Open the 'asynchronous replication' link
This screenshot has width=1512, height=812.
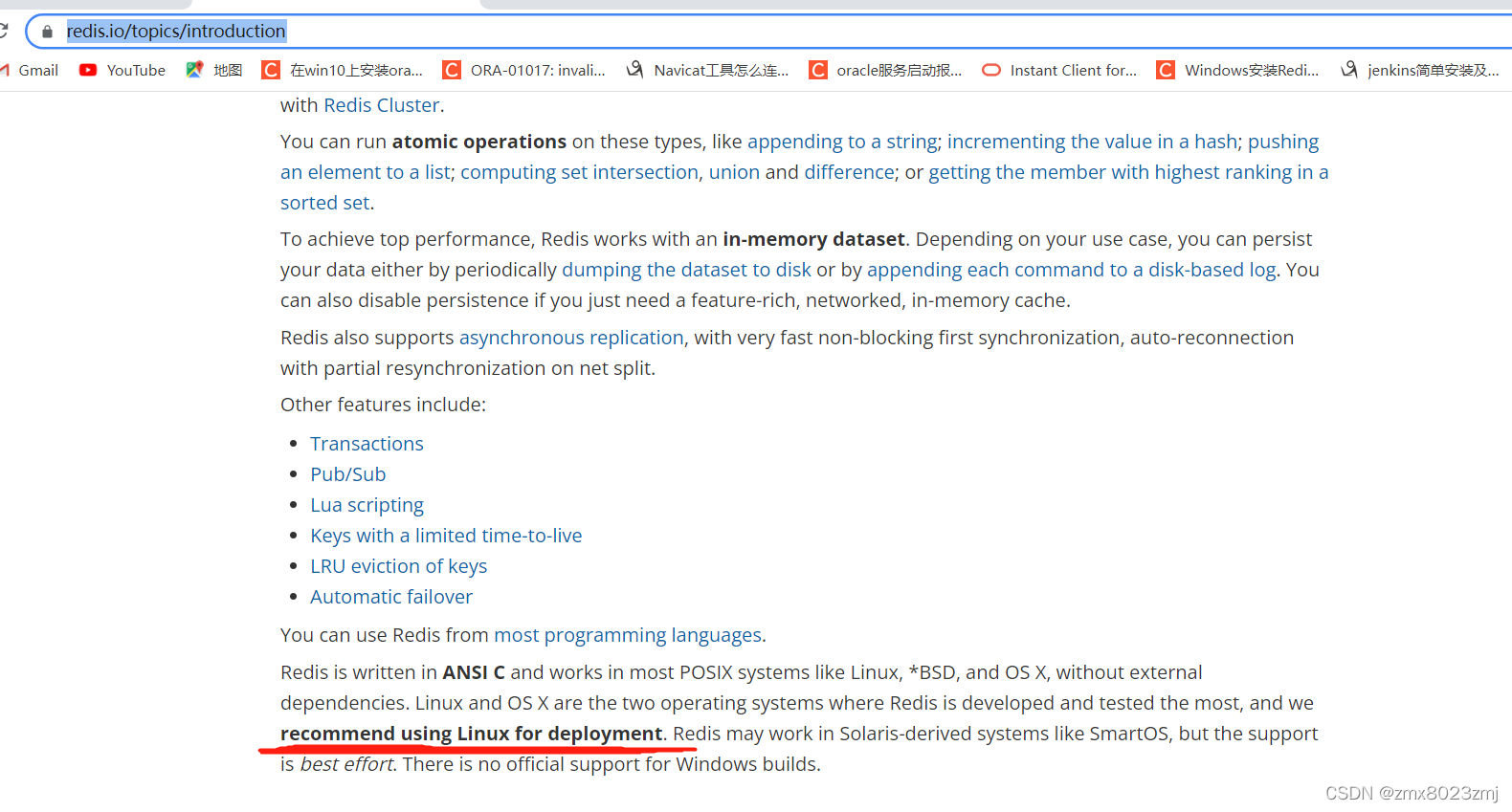click(571, 338)
